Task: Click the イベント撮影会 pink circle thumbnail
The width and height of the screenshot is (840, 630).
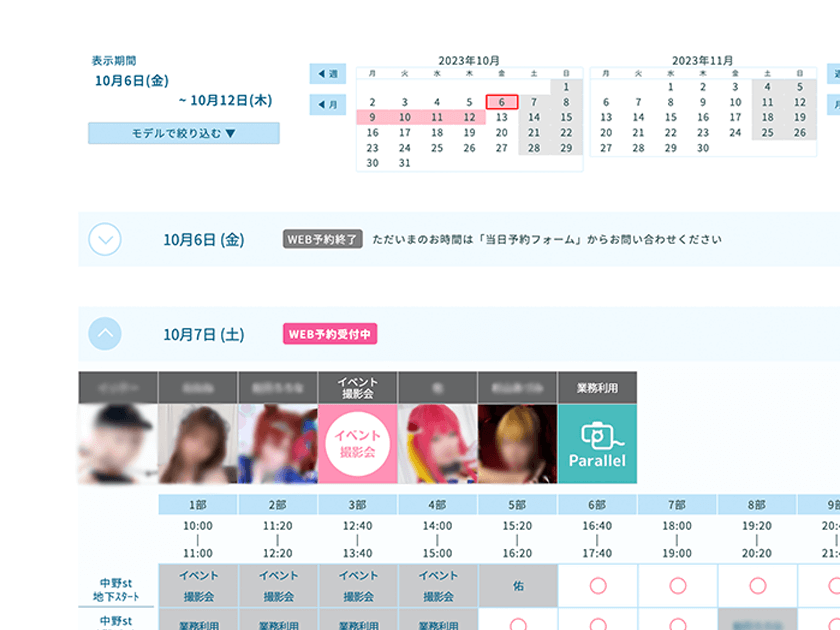Action: click(x=357, y=444)
